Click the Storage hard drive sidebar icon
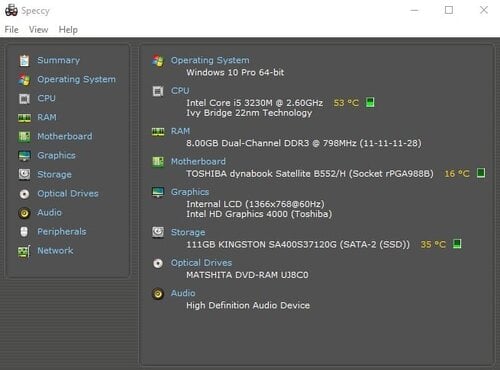500x370 pixels. click(x=24, y=174)
